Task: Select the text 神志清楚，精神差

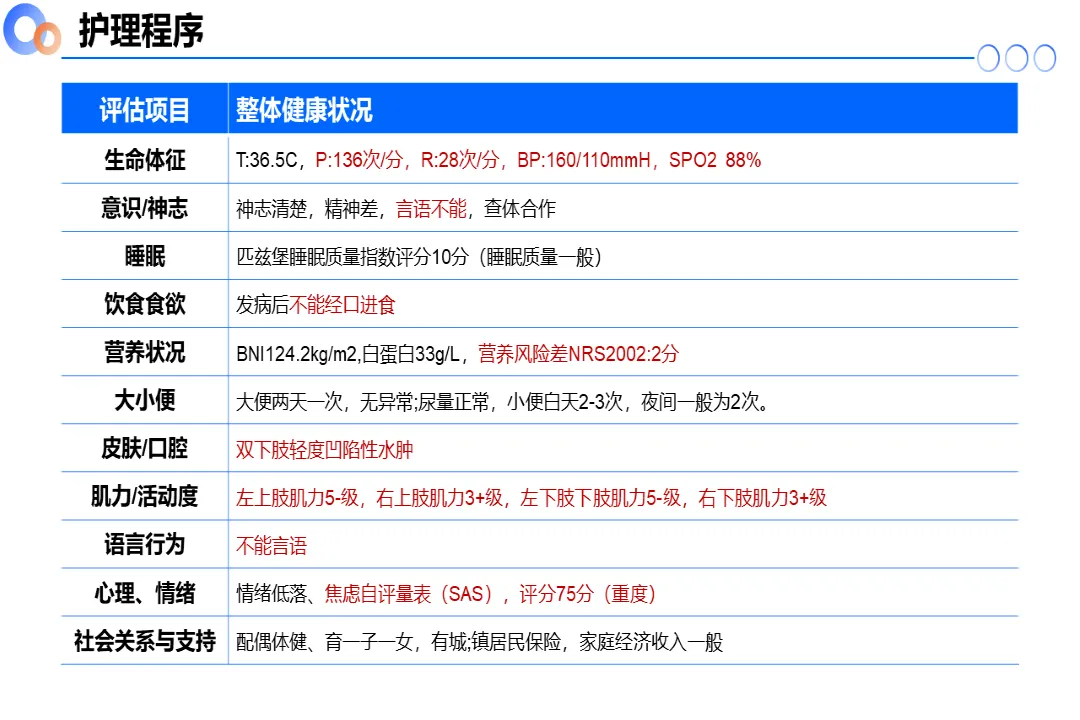Action: pyautogui.click(x=307, y=209)
